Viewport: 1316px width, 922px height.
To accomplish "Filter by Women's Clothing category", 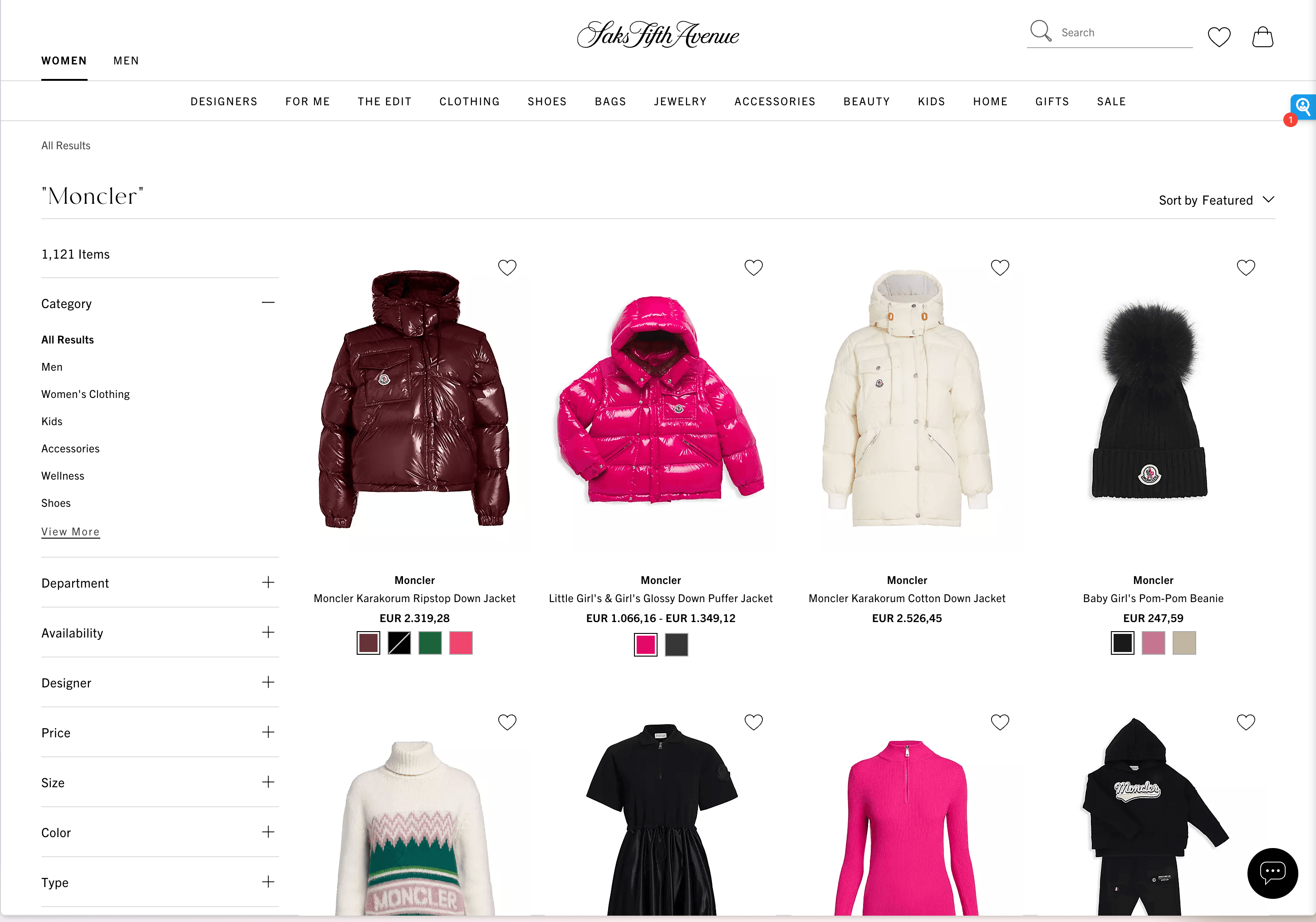I will click(x=85, y=394).
